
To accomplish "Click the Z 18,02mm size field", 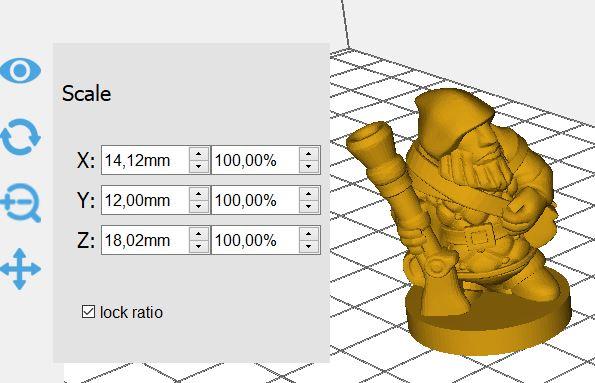I will pyautogui.click(x=145, y=240).
